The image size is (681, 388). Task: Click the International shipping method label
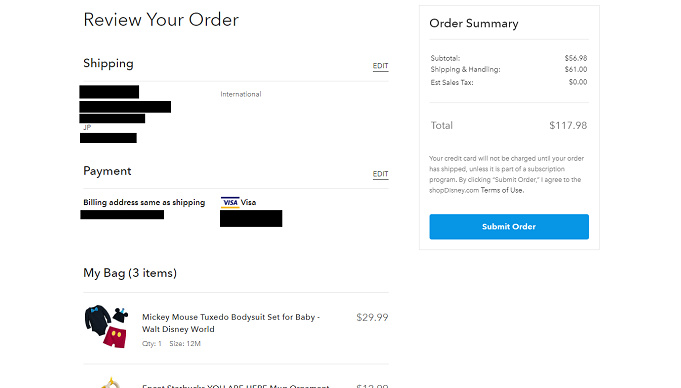click(241, 94)
